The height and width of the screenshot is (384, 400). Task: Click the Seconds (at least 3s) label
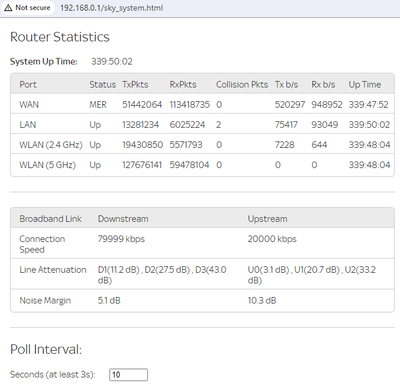pyautogui.click(x=53, y=375)
